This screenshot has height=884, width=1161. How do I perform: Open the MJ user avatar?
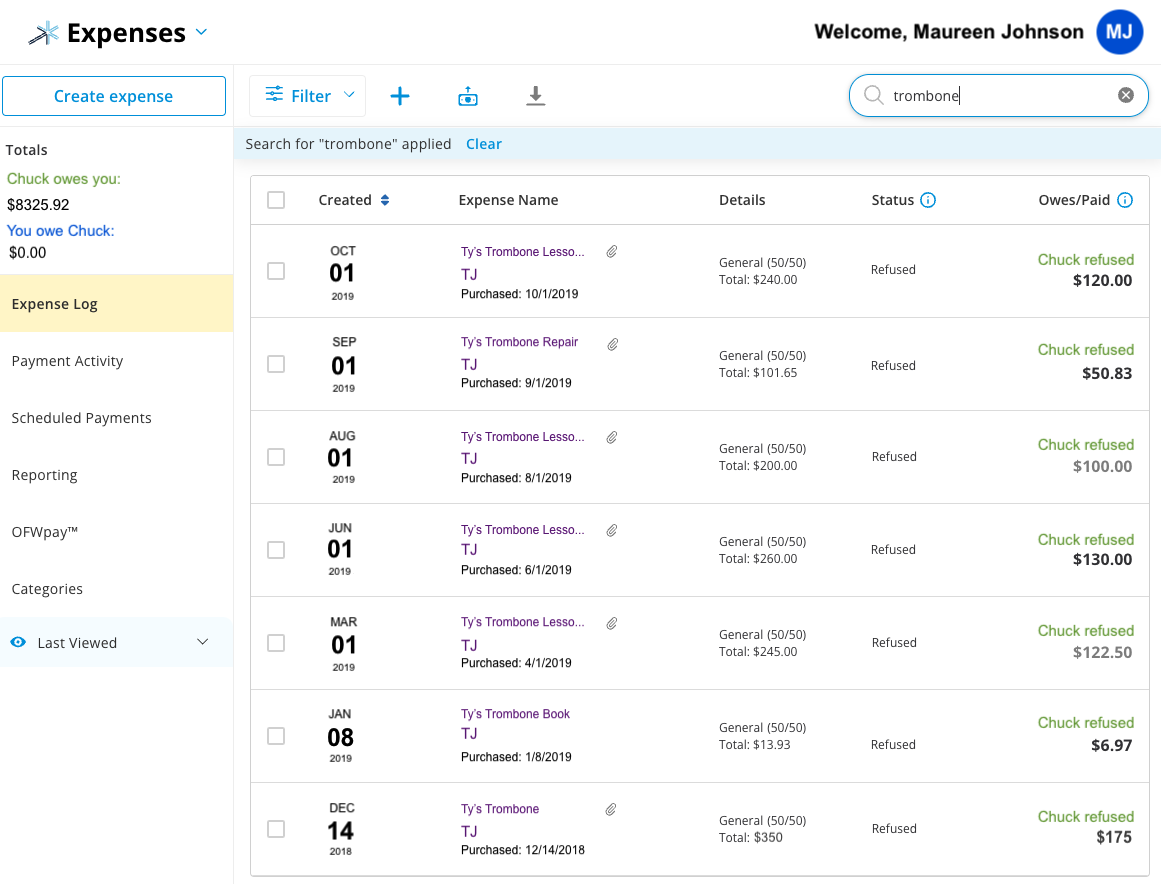[1120, 32]
